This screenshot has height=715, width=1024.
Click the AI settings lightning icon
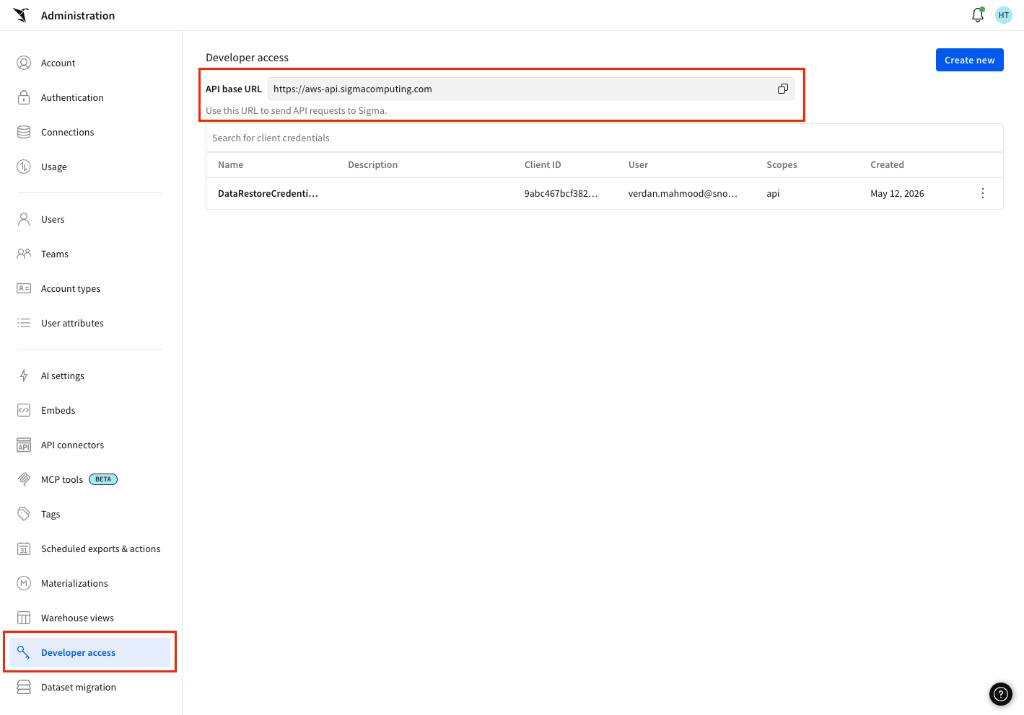(24, 375)
